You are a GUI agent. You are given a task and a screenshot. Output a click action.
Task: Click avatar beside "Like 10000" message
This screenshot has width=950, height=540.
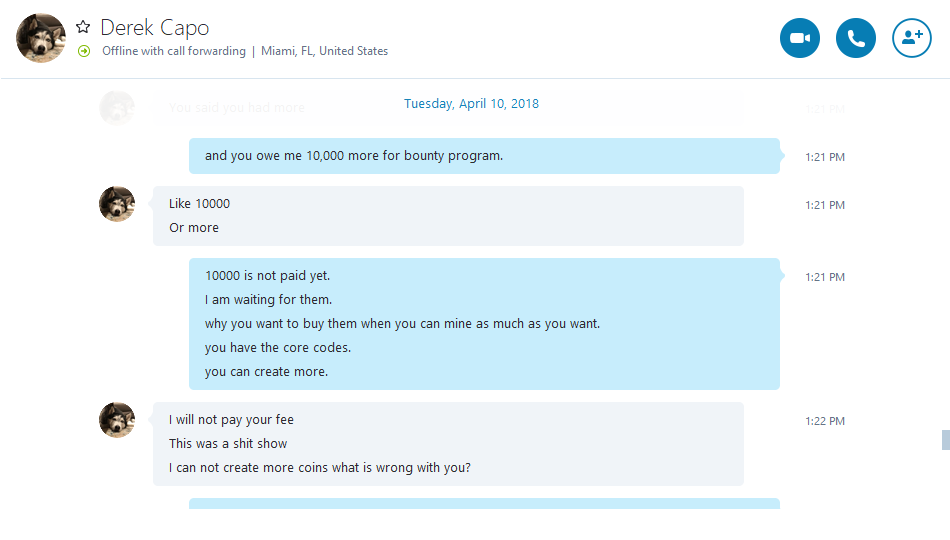117,204
